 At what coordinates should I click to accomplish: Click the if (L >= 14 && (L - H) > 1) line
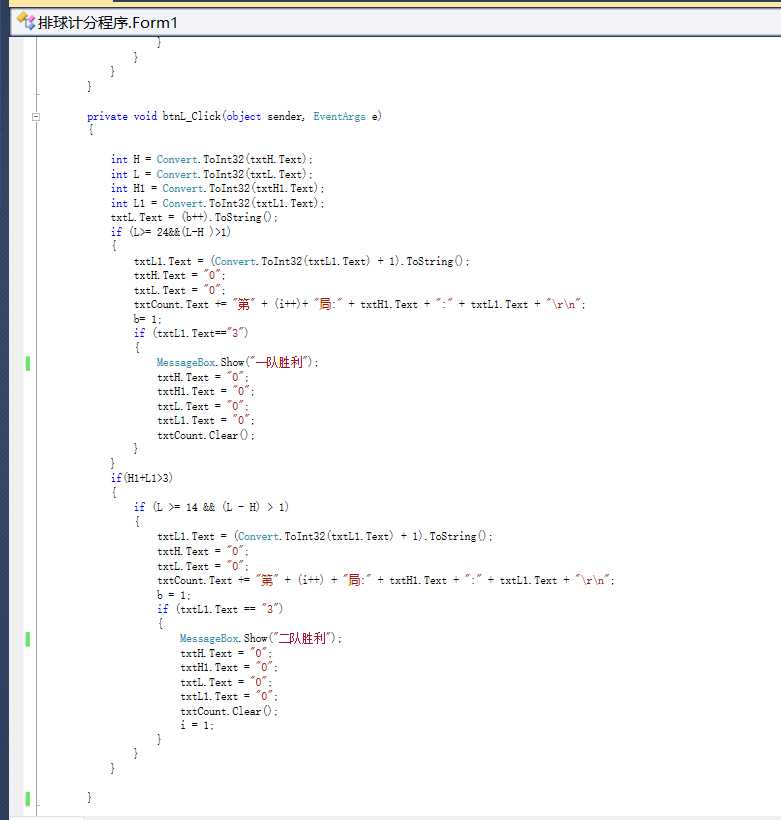211,507
